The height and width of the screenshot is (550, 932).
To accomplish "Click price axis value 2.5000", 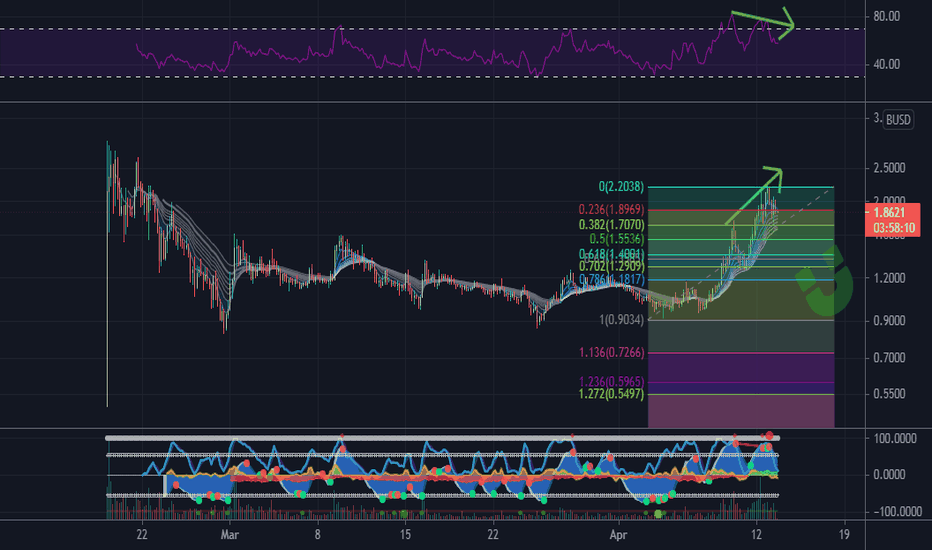I will [x=889, y=168].
